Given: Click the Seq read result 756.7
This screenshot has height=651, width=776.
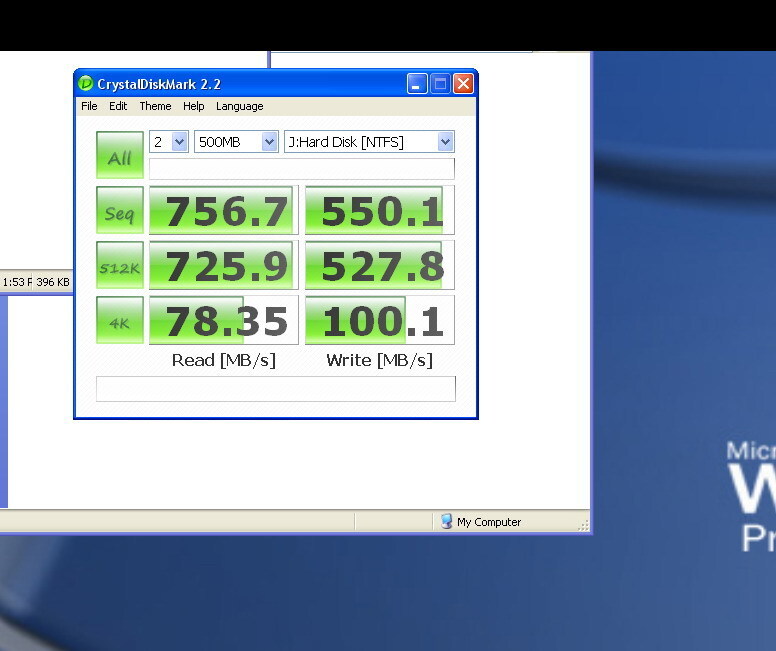Looking at the screenshot, I should [x=223, y=211].
